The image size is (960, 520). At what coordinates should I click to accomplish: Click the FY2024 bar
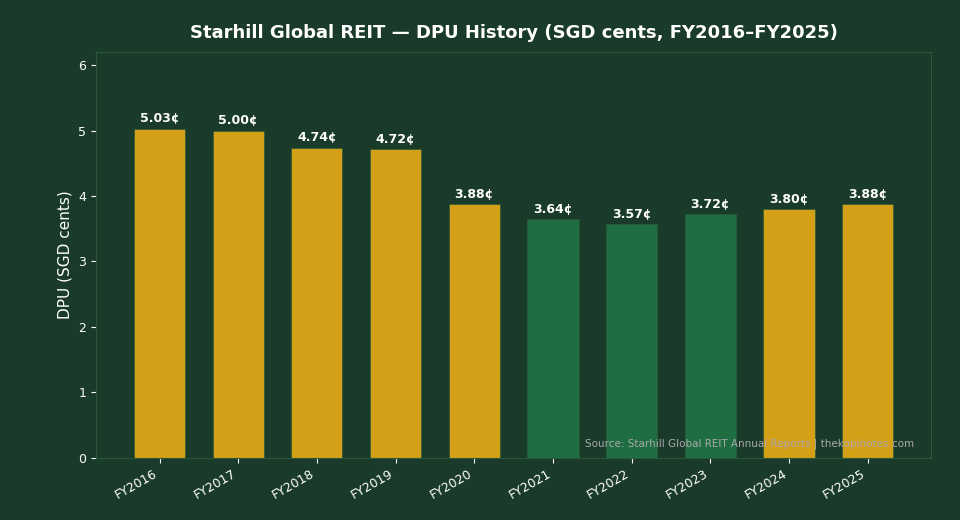[789, 334]
